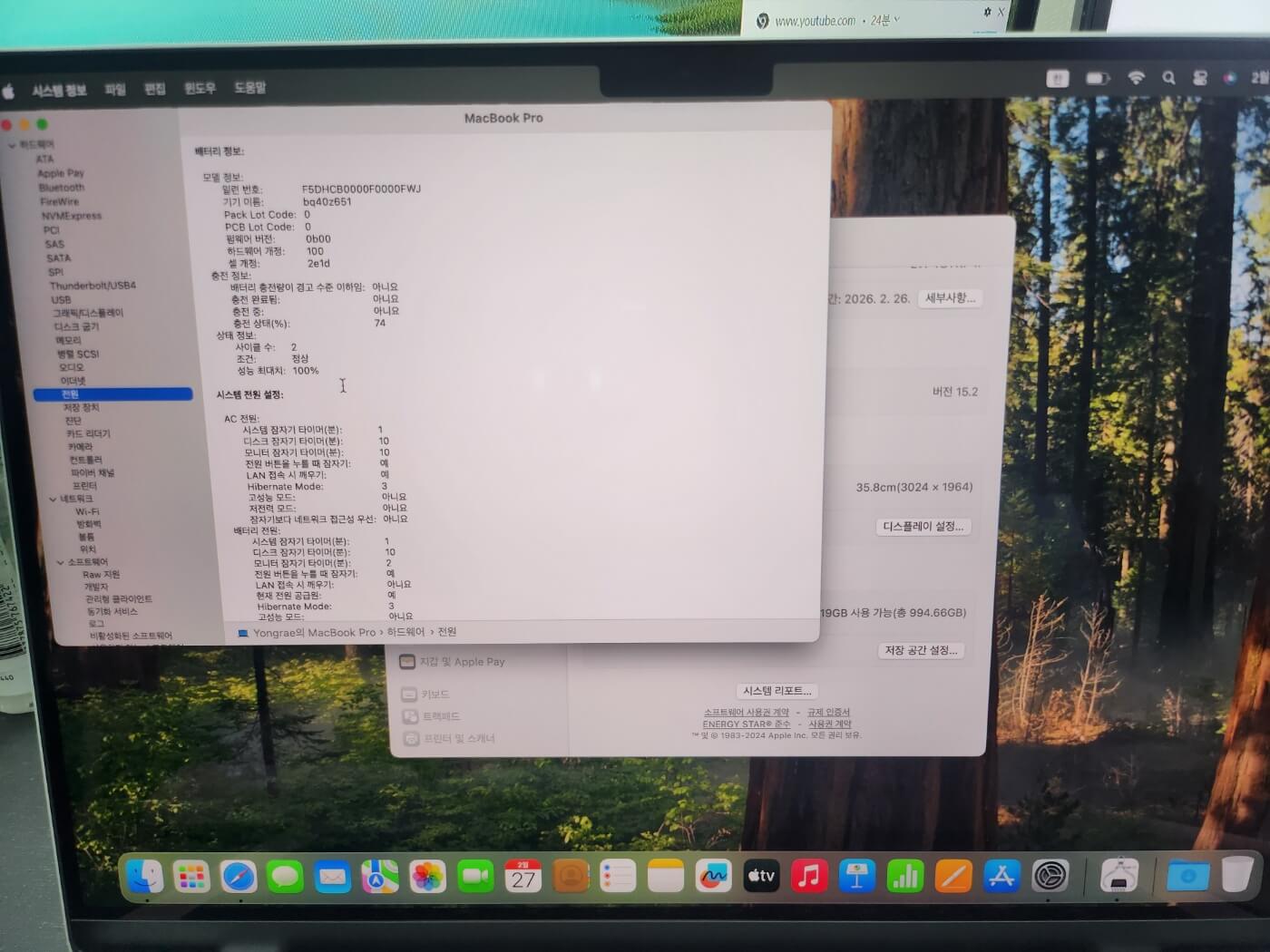The width and height of the screenshot is (1270, 952).
Task: Open Photos from the Dock
Action: tap(427, 877)
